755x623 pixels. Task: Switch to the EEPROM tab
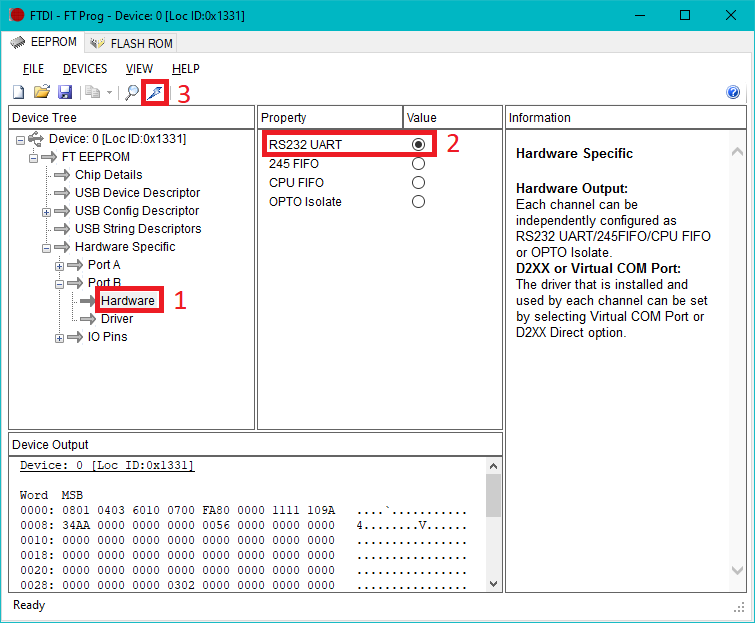43,42
